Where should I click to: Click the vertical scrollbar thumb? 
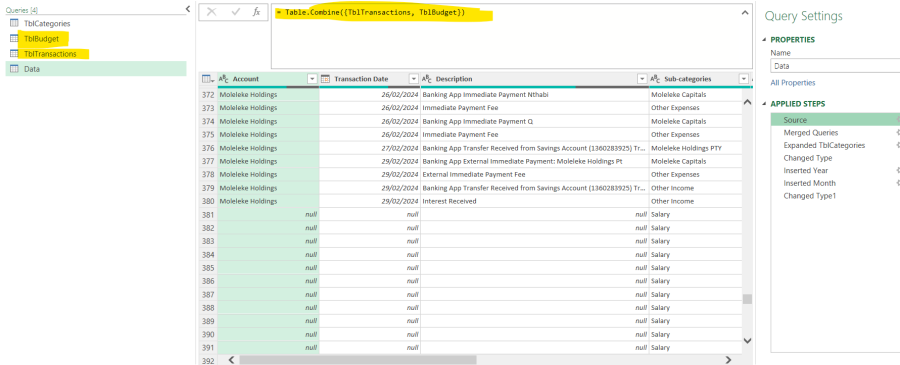tap(747, 299)
